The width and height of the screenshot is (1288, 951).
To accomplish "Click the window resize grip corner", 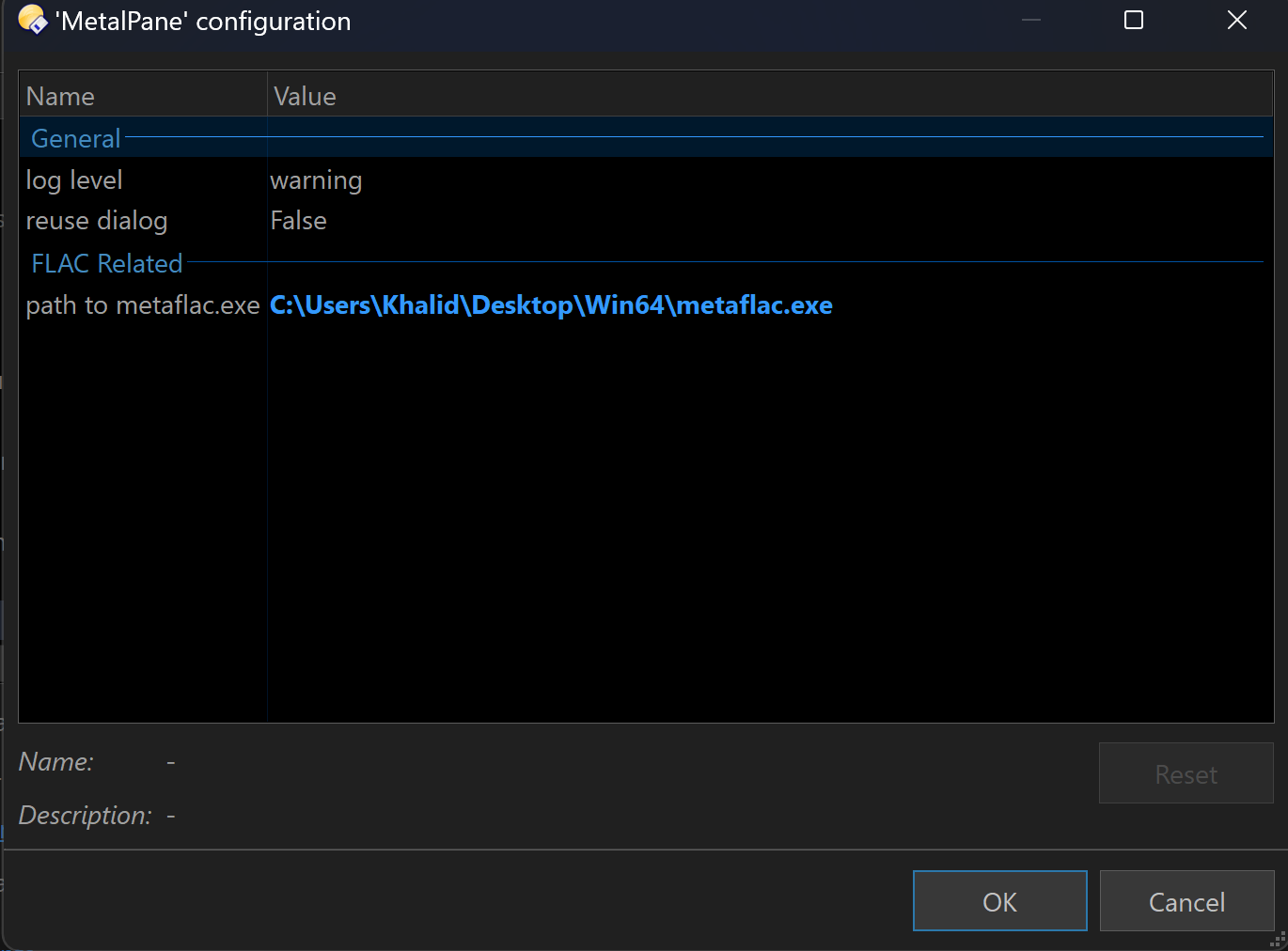I will (x=1279, y=940).
